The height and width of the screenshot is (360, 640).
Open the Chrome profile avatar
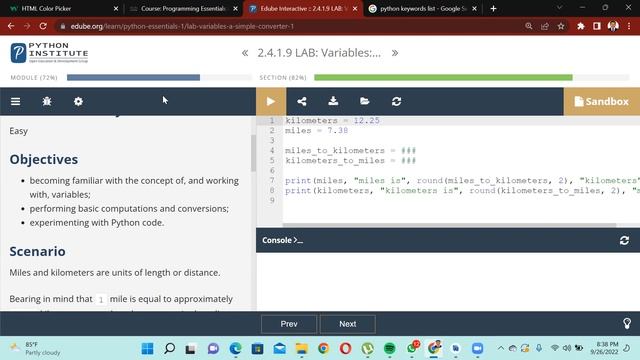[613, 26]
